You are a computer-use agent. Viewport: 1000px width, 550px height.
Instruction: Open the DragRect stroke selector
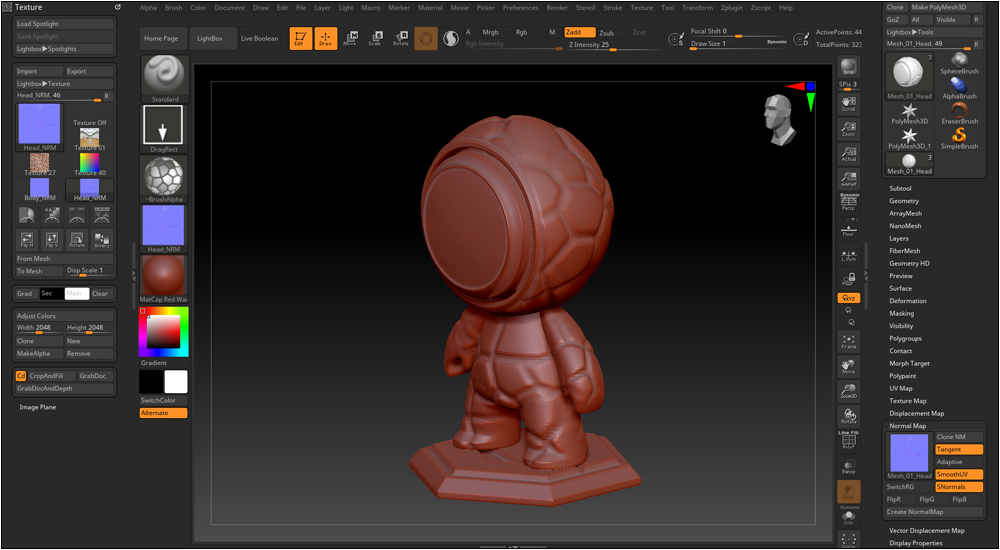[x=163, y=126]
